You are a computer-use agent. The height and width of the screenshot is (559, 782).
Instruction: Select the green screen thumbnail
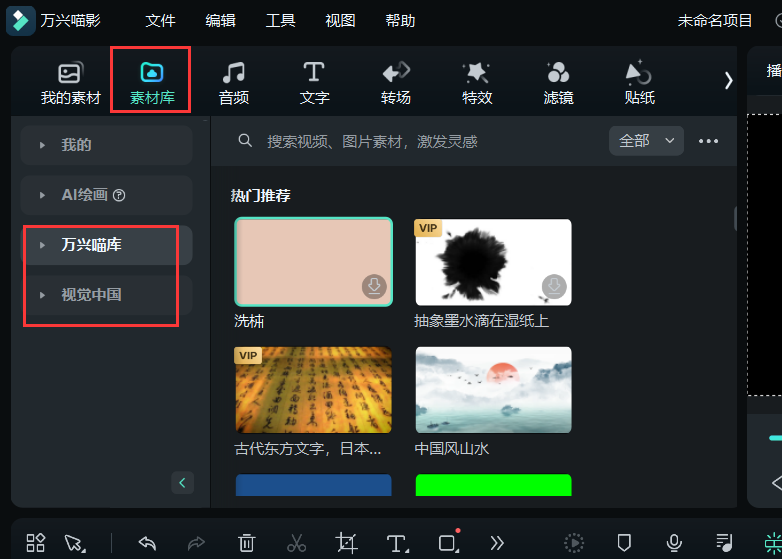point(493,485)
